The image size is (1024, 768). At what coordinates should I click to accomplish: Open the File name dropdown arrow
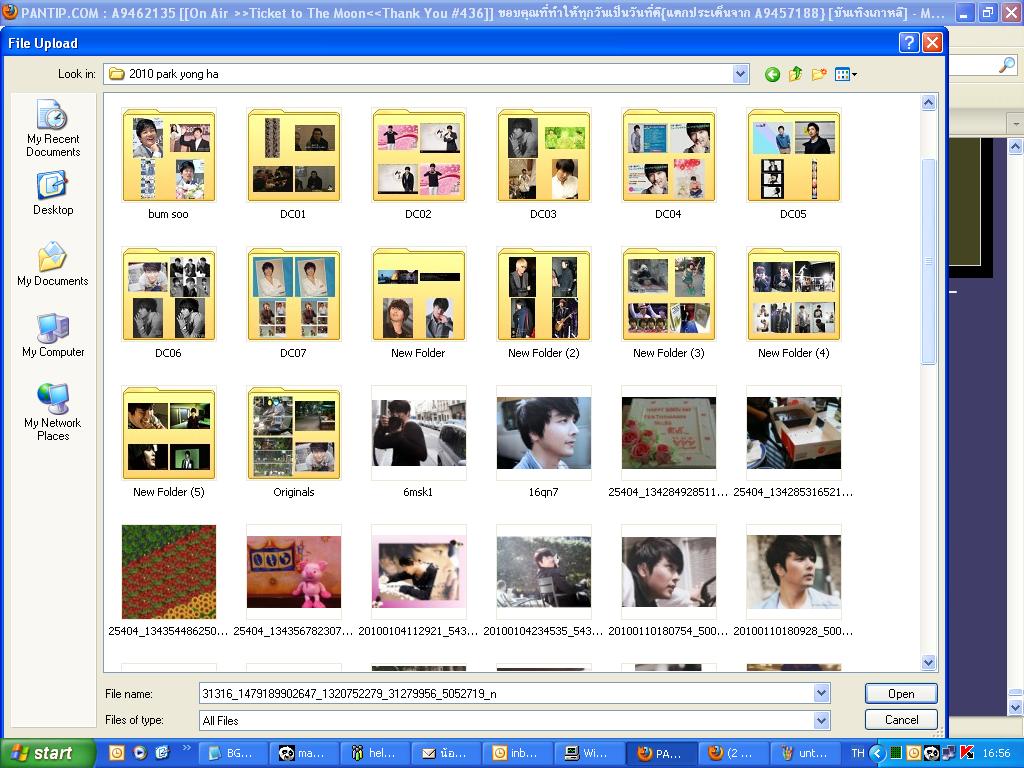[x=822, y=694]
